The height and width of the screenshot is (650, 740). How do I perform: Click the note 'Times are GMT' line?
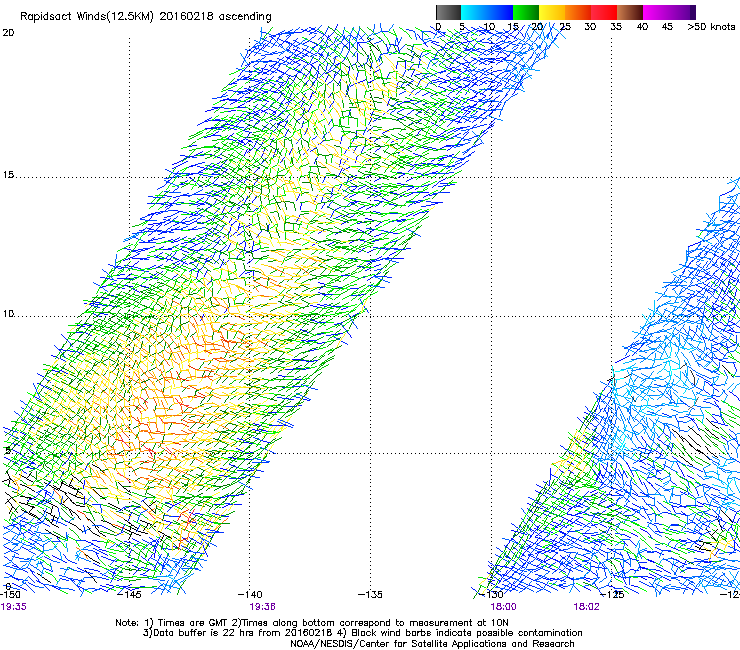tap(312, 623)
